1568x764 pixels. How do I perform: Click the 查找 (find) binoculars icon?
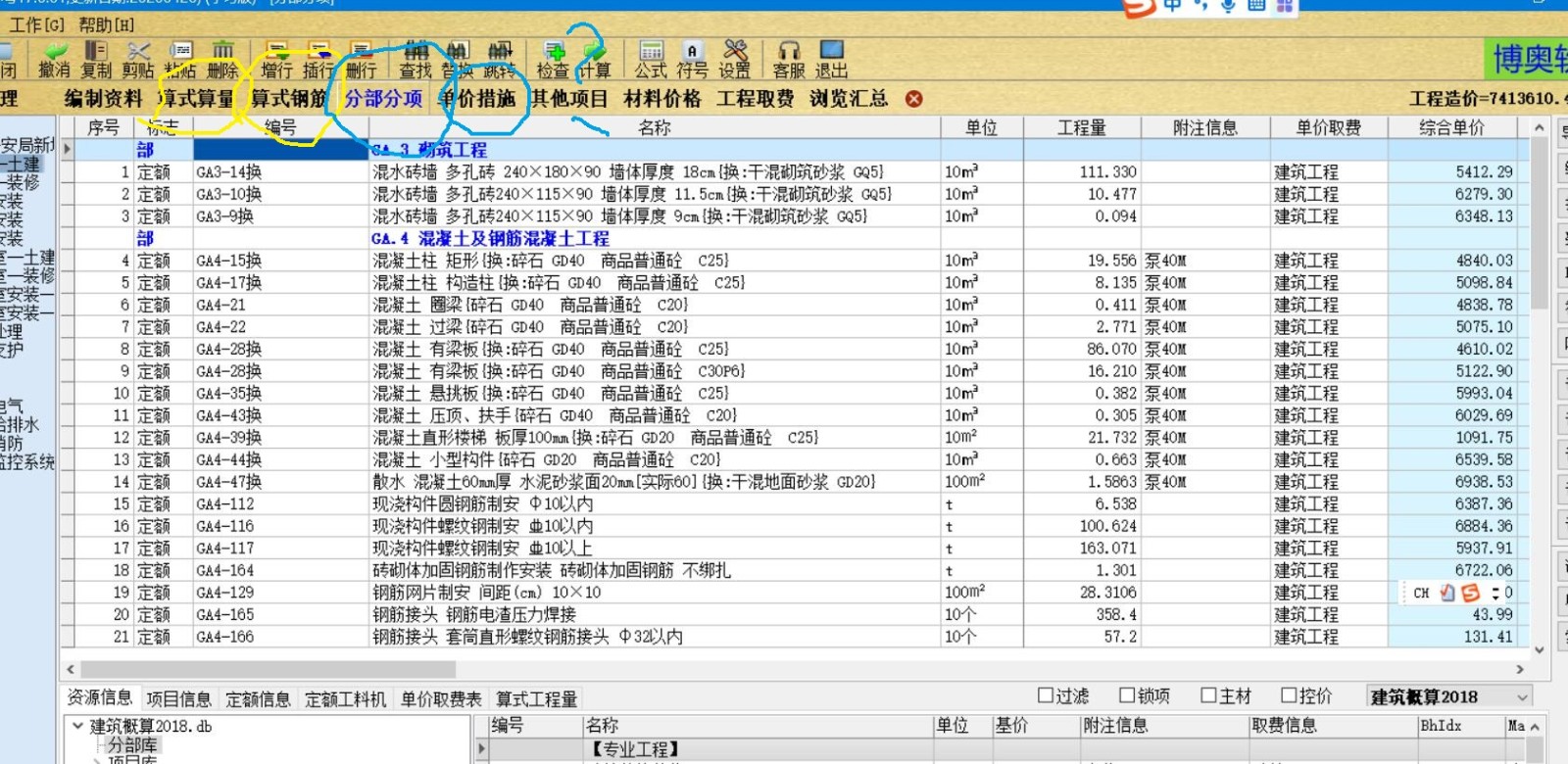(x=416, y=59)
